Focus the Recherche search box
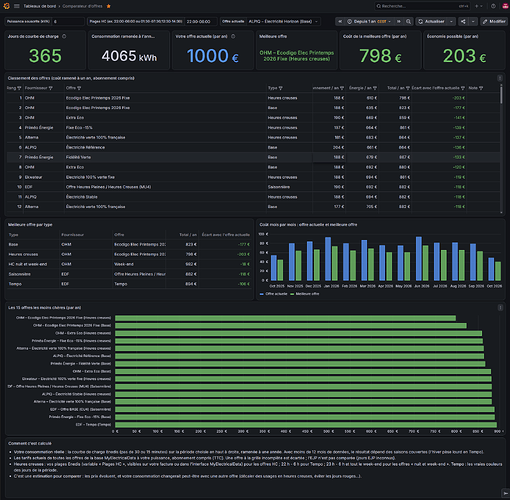510x500 pixels. click(x=422, y=6)
